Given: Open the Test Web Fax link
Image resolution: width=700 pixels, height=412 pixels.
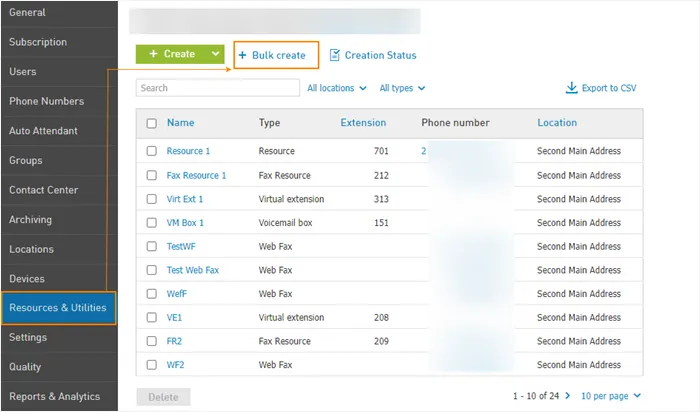Looking at the screenshot, I should (192, 270).
